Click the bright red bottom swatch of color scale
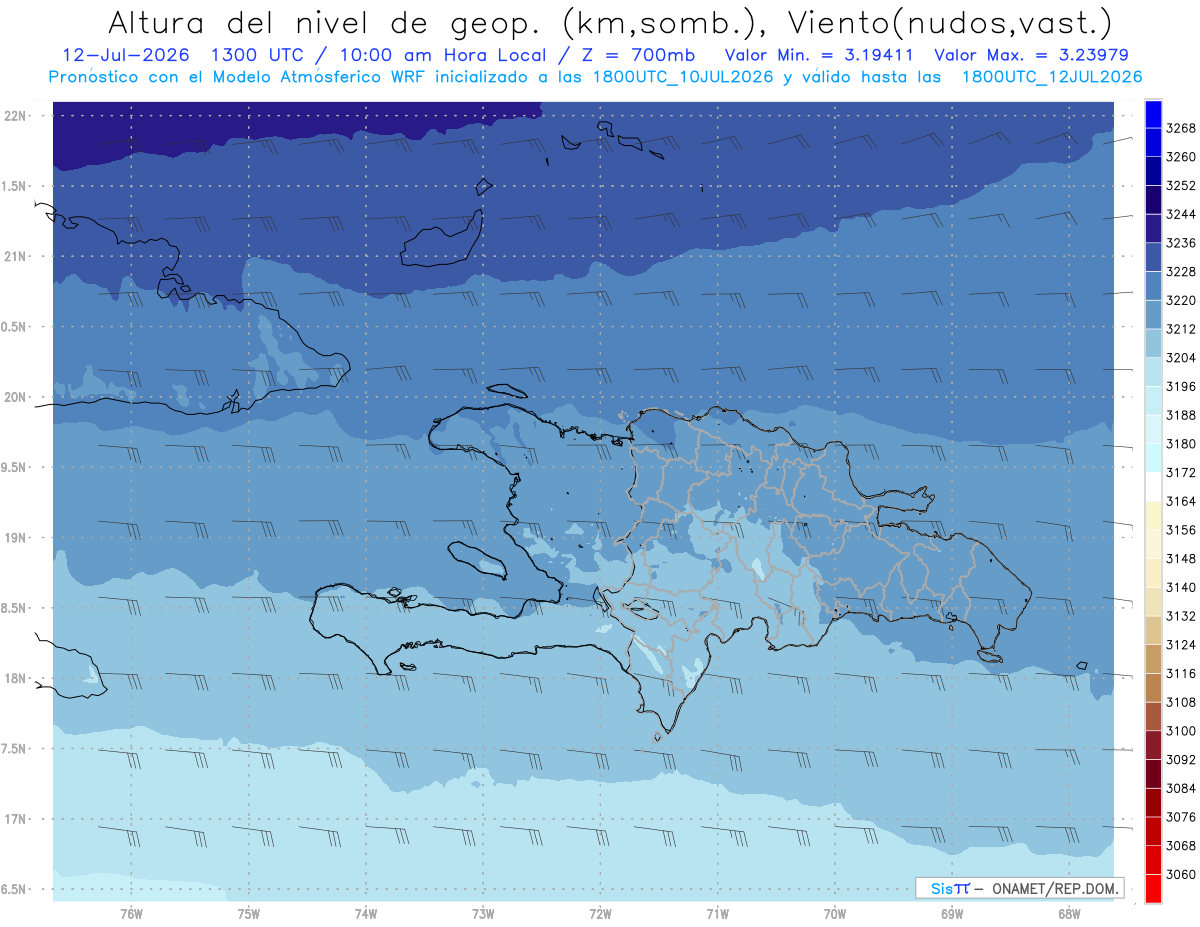The height and width of the screenshot is (927, 1200). click(x=1152, y=888)
